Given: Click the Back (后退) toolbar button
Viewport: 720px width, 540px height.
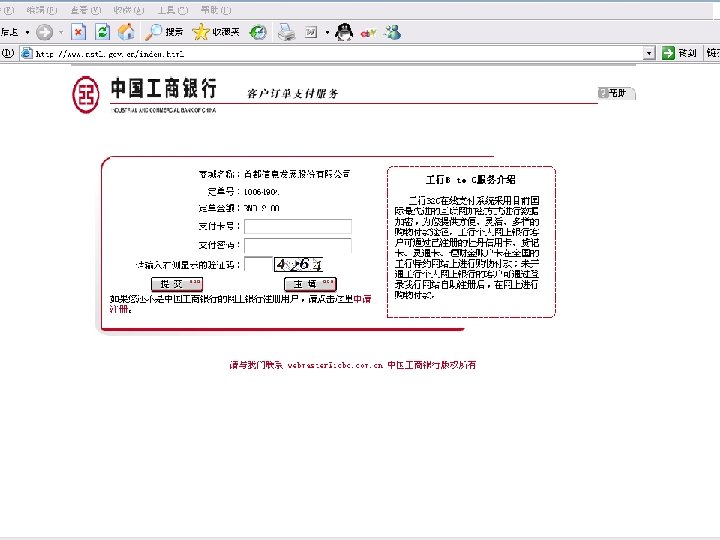Looking at the screenshot, I should tap(10, 32).
